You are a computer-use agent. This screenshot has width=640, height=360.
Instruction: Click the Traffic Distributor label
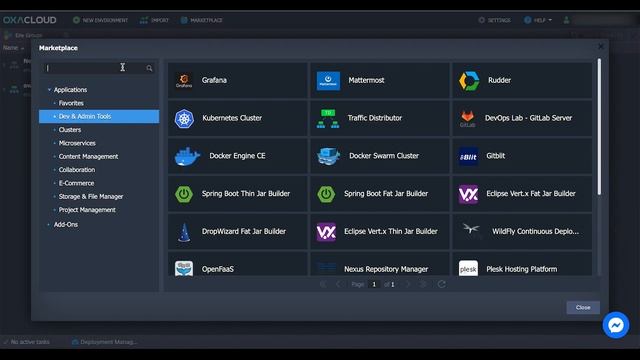(375, 118)
